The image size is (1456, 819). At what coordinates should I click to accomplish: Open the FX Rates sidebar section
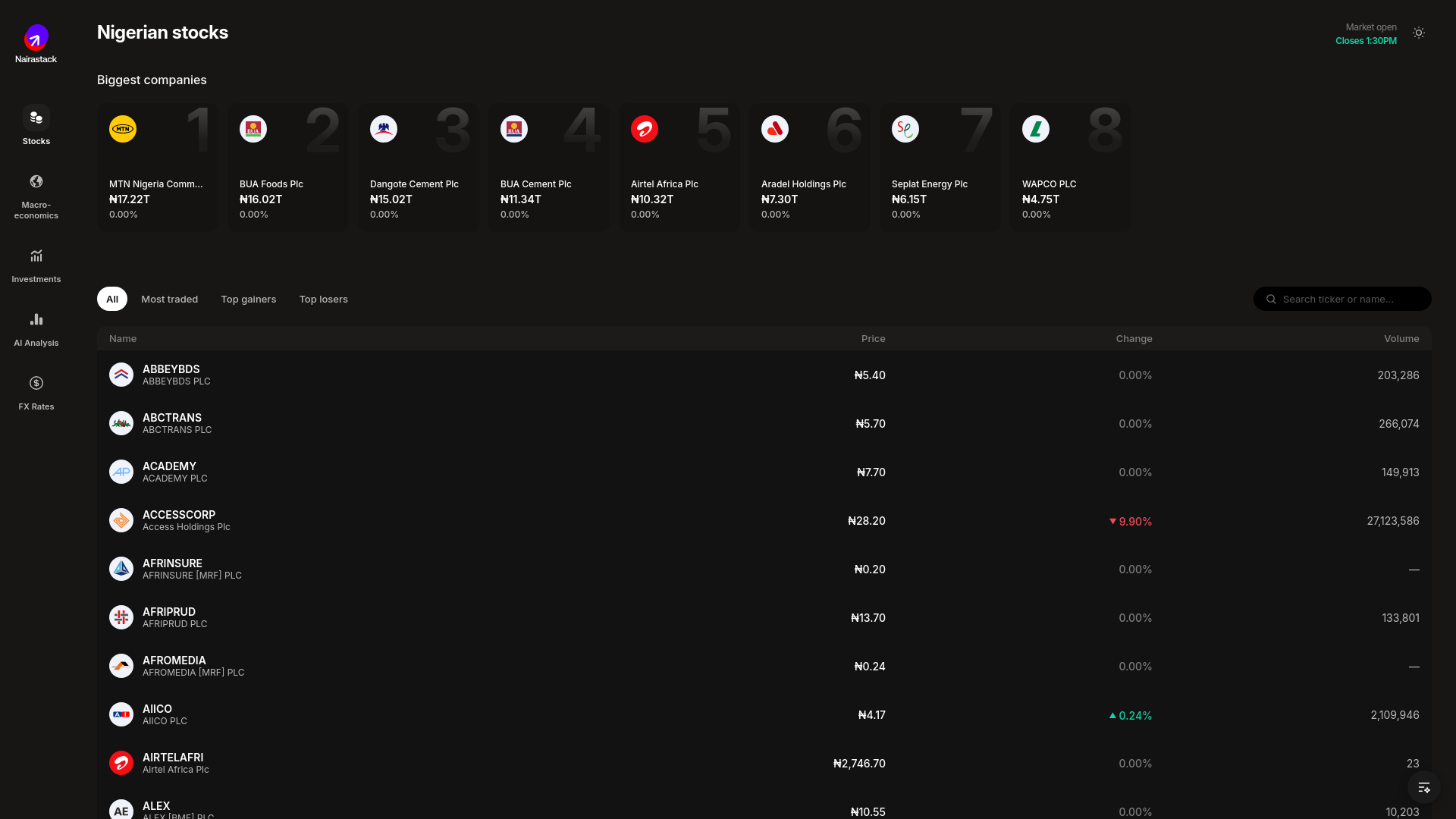(36, 393)
